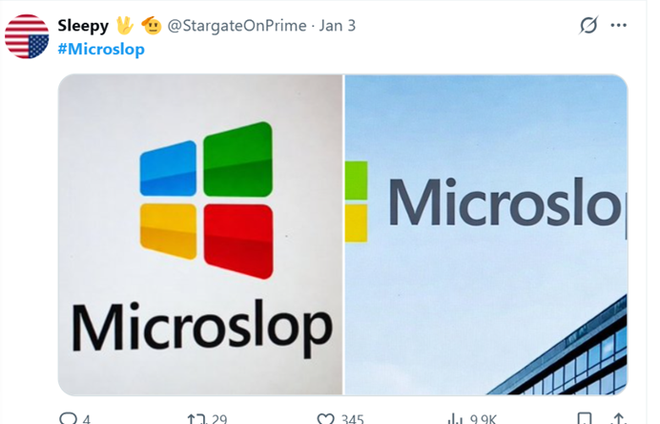Viewport: 660px width, 424px height.
Task: Click the saluting face emoji in name
Action: click(151, 25)
